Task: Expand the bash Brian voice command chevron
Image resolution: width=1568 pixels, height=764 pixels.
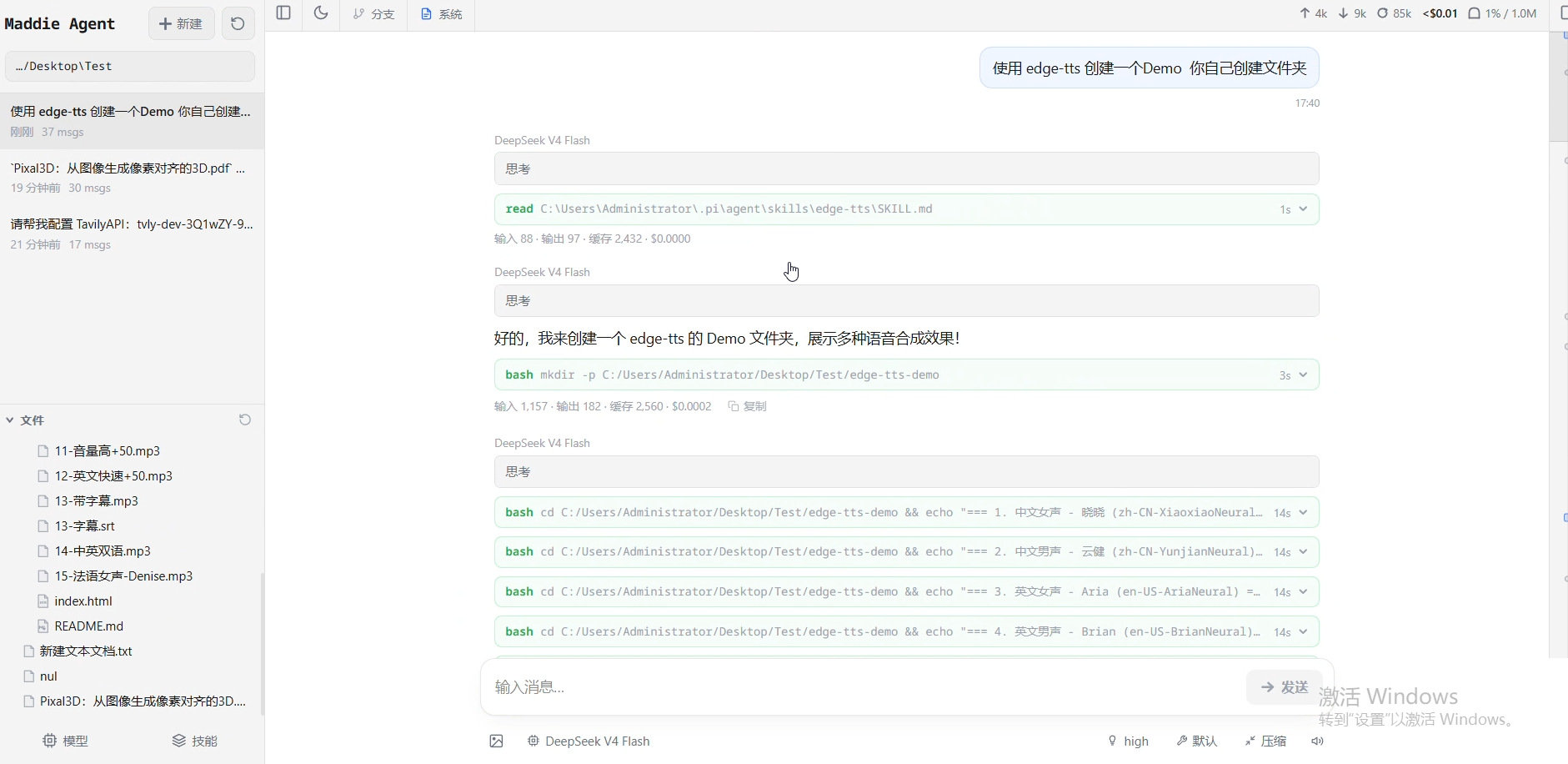Action: [1303, 632]
